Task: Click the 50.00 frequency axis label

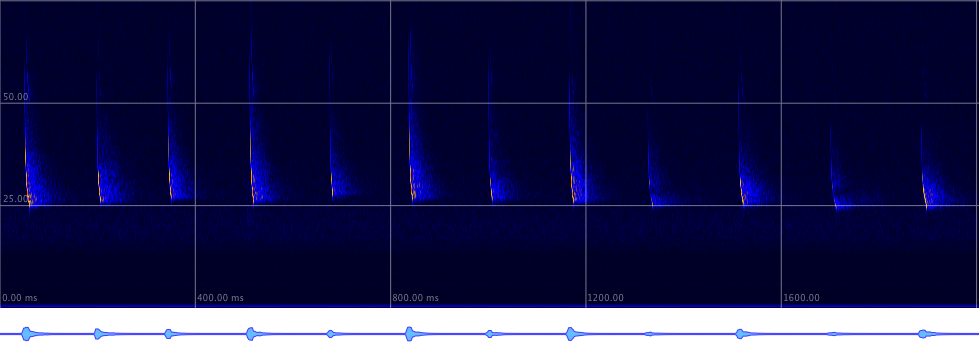Action: [16, 97]
